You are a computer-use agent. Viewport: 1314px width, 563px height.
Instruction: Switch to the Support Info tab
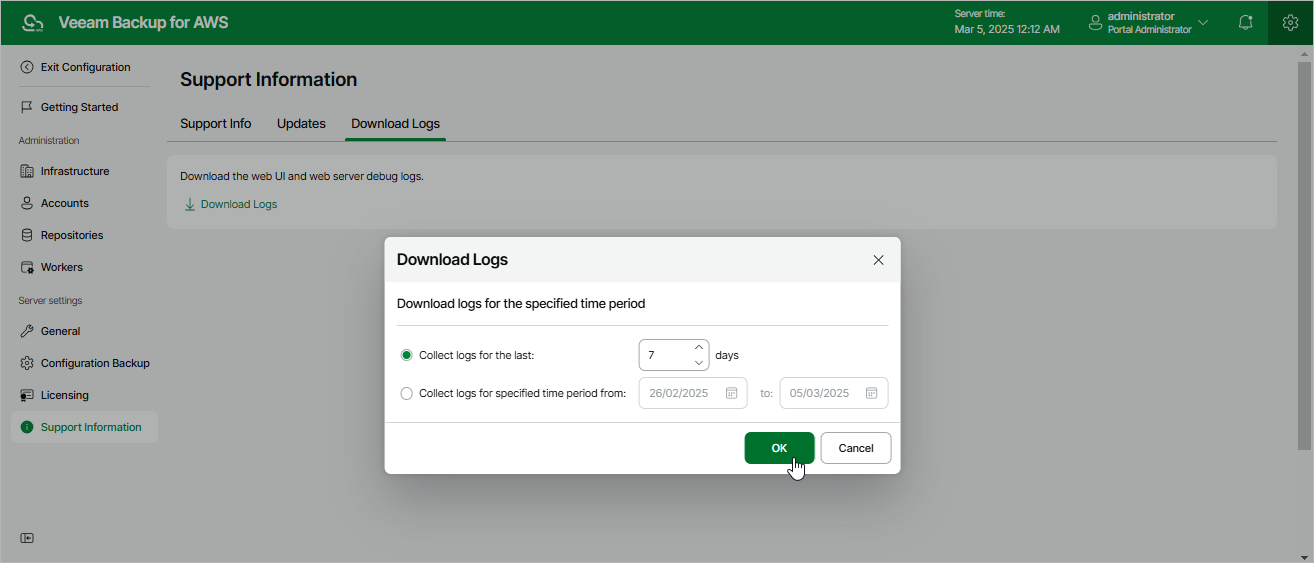pos(215,124)
